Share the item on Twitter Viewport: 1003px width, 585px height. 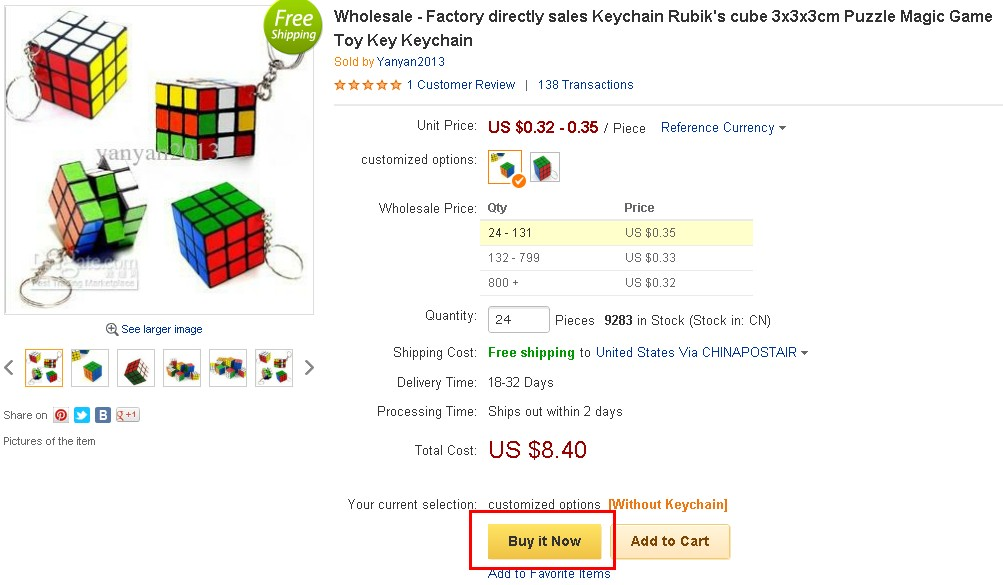82,415
